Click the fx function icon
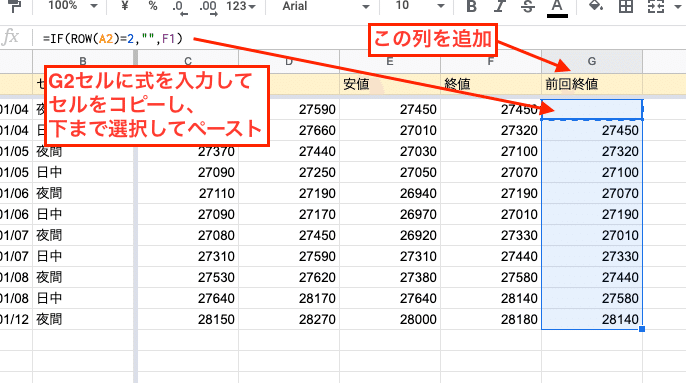Viewport: 686px width, 383px height. click(x=10, y=38)
